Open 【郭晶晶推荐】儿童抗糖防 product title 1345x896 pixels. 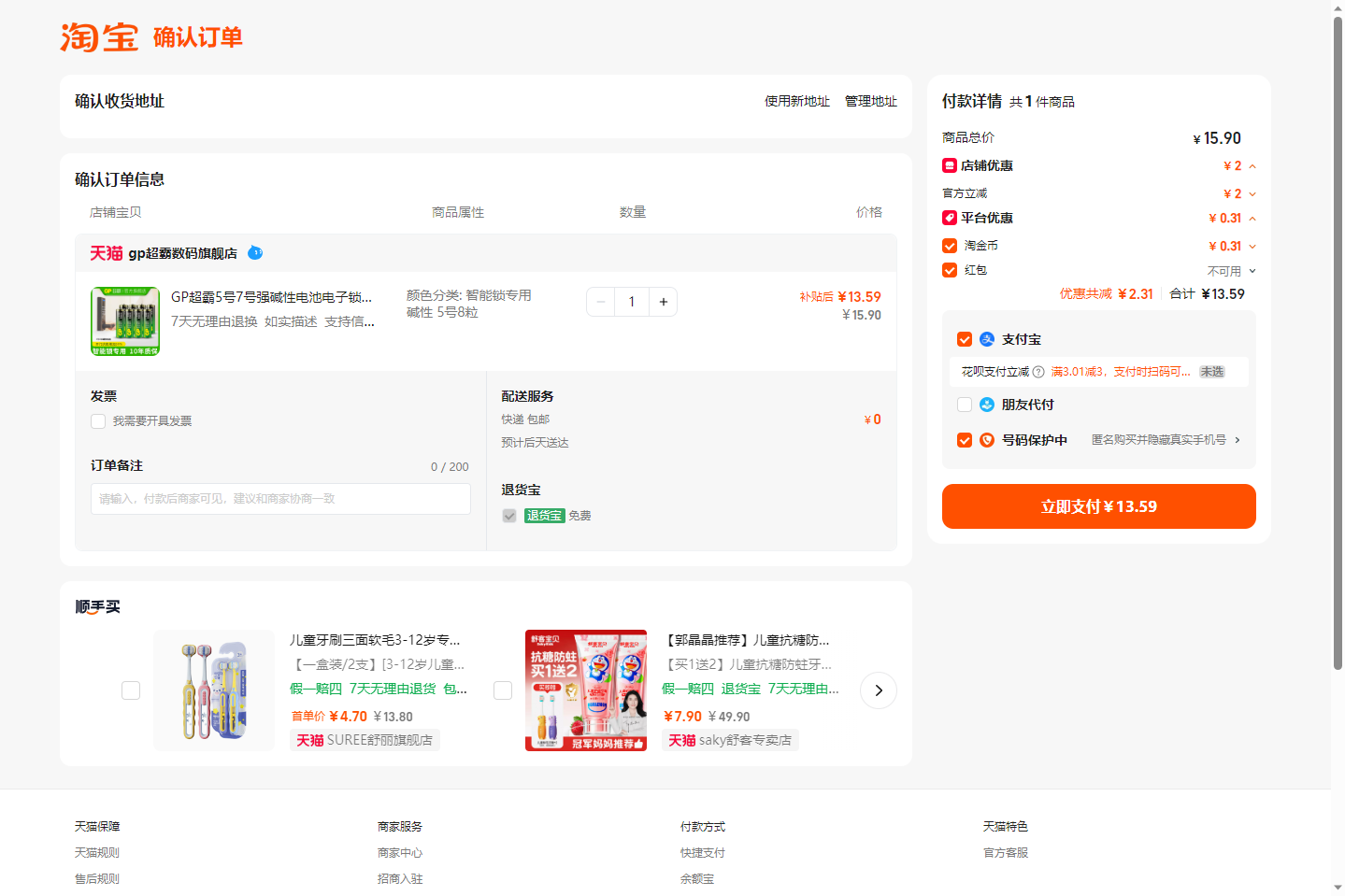tap(746, 640)
